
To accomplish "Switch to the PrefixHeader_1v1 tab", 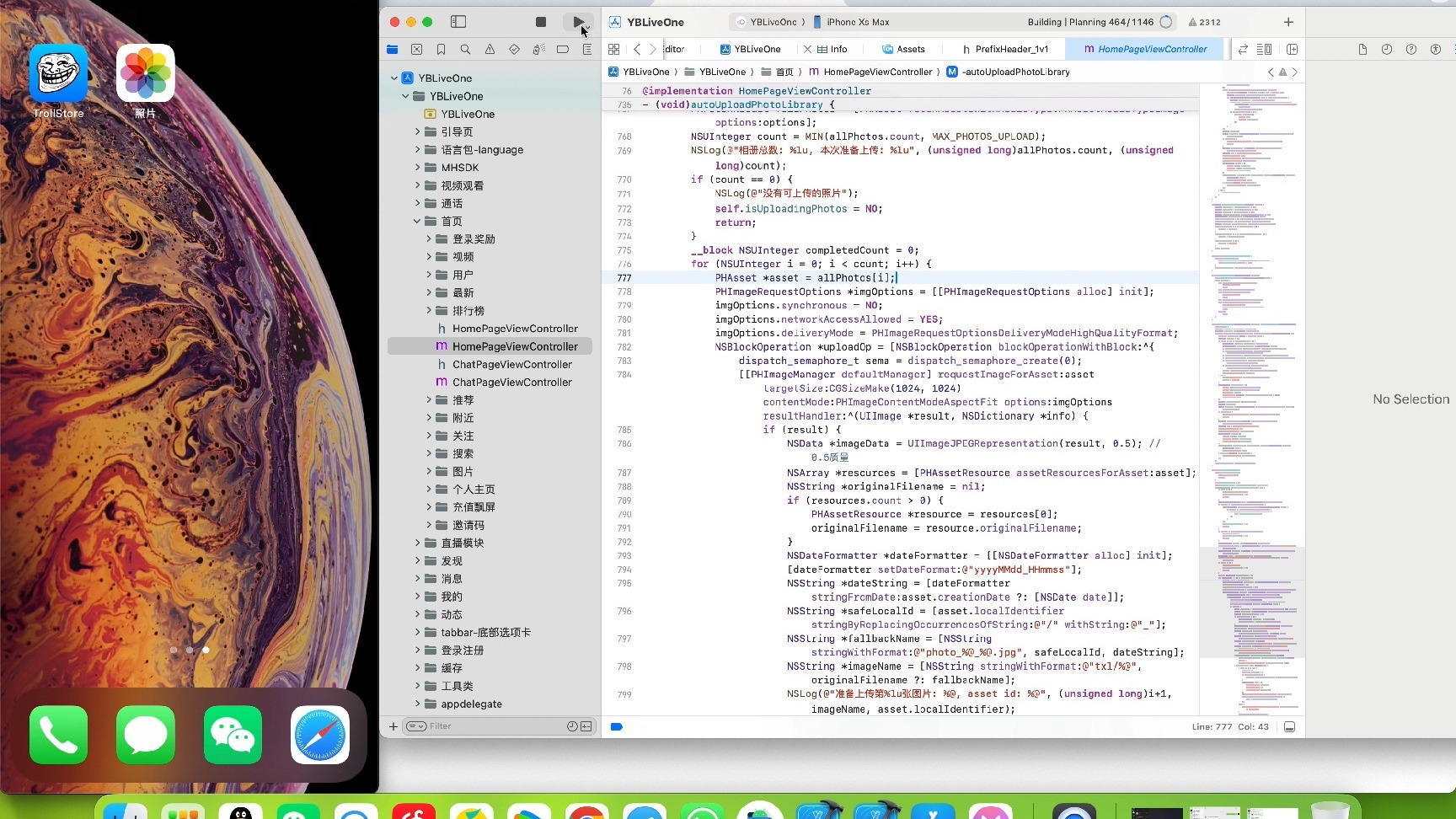I will (x=1005, y=50).
